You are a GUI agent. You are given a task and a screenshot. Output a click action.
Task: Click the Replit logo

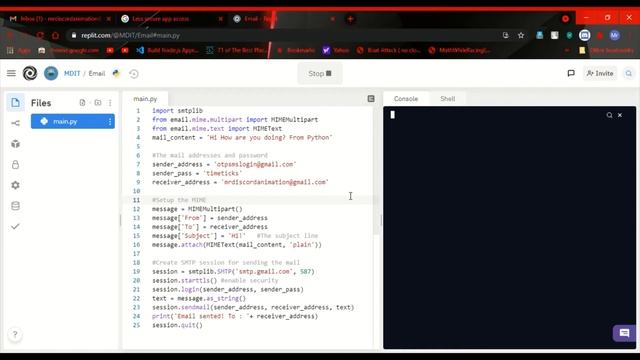[30, 73]
